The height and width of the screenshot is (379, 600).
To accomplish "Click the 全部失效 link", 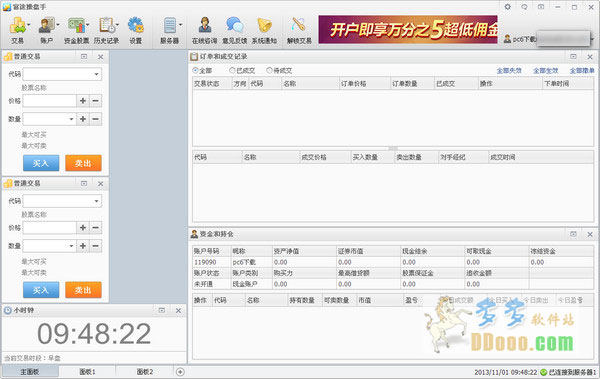I will point(509,71).
